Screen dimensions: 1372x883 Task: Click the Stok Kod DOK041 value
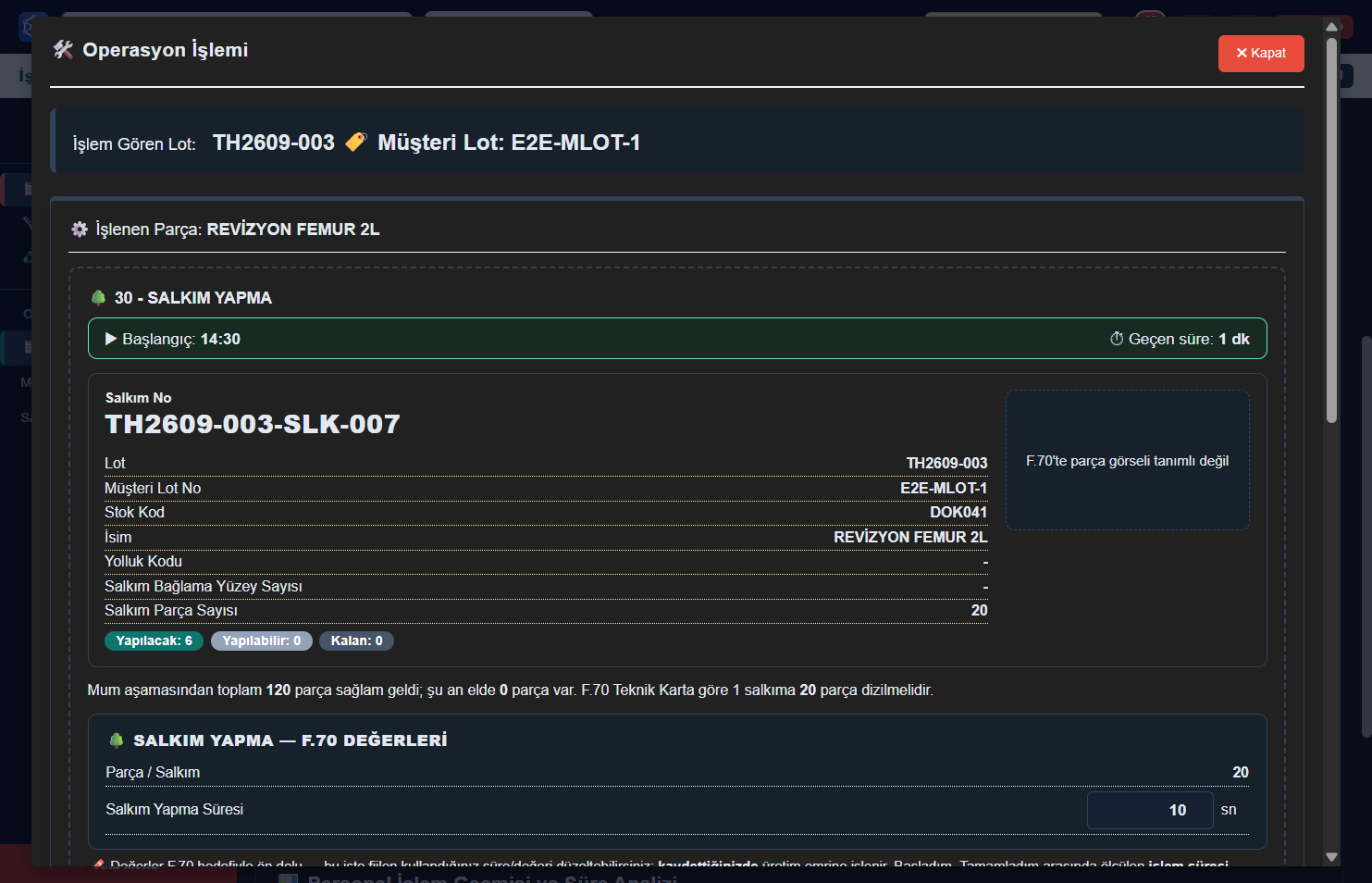click(x=958, y=513)
